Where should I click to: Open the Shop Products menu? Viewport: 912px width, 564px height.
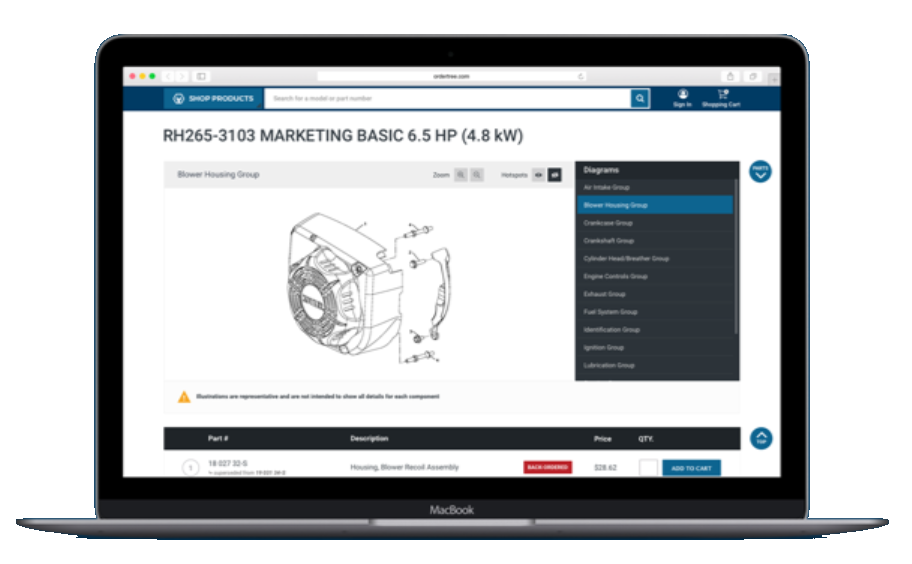click(214, 98)
